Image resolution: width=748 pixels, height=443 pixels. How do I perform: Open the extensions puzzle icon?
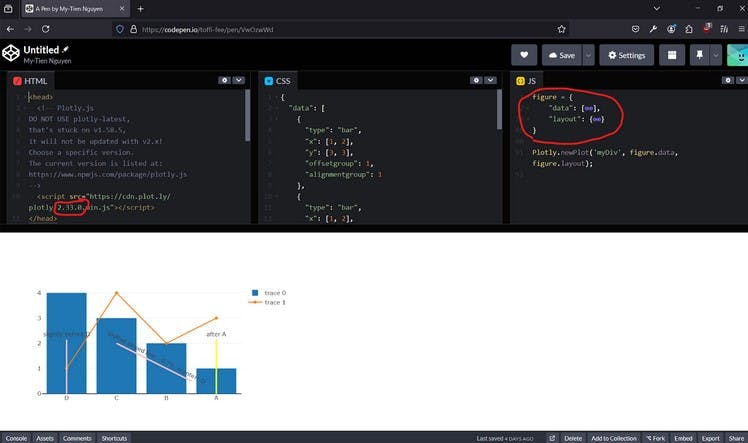(689, 29)
